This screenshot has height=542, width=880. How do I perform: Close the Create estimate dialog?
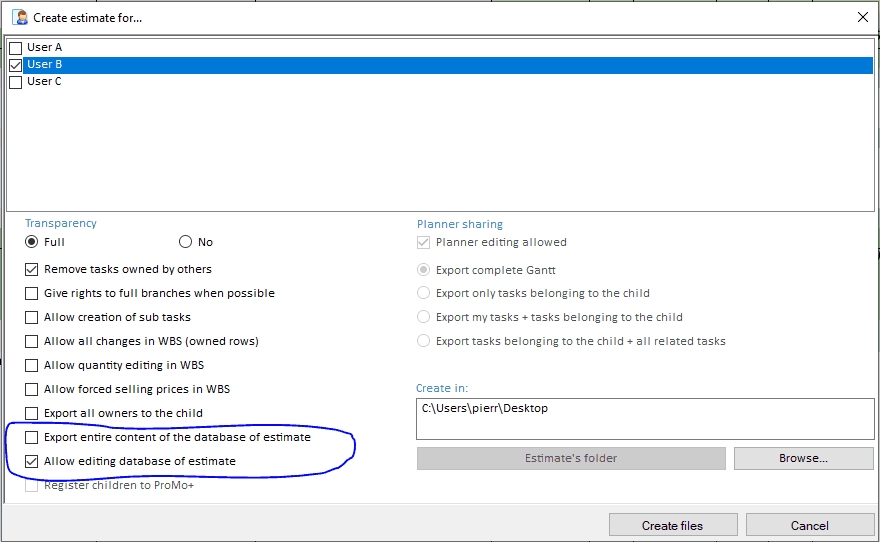coord(862,17)
